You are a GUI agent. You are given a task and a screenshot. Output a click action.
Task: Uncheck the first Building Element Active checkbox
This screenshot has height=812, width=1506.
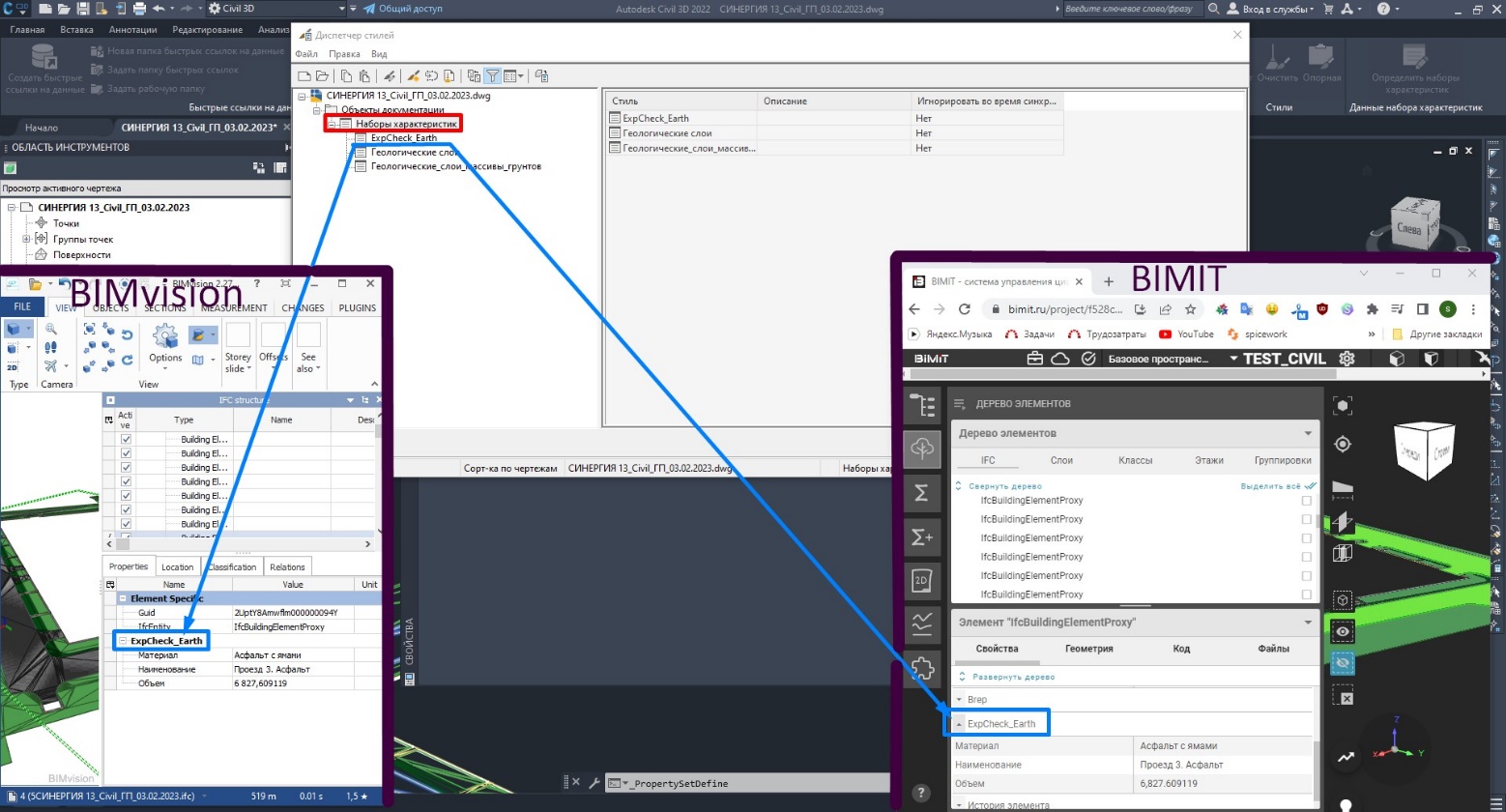click(x=126, y=439)
